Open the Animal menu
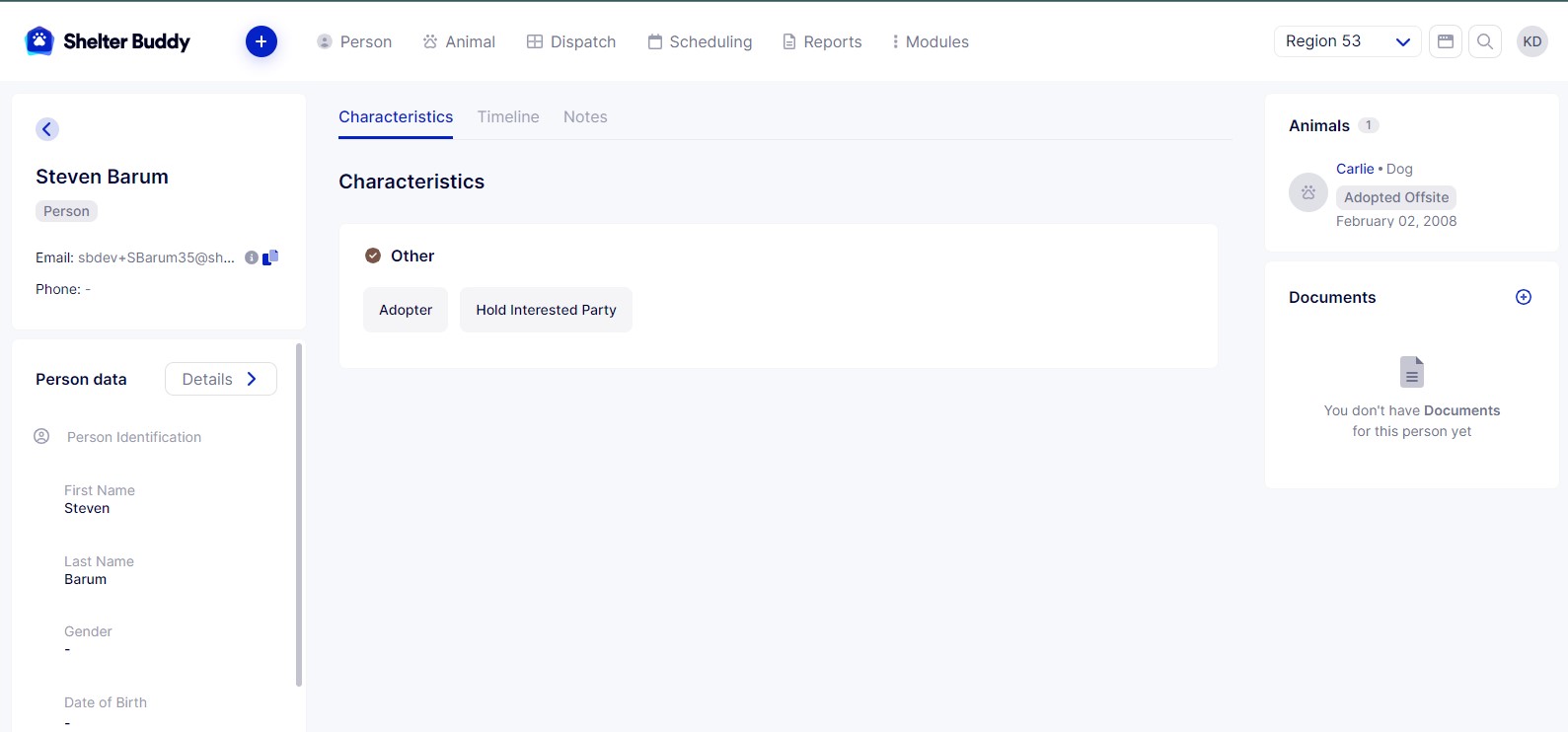Screen dimensions: 1568x732 pyautogui.click(x=459, y=41)
